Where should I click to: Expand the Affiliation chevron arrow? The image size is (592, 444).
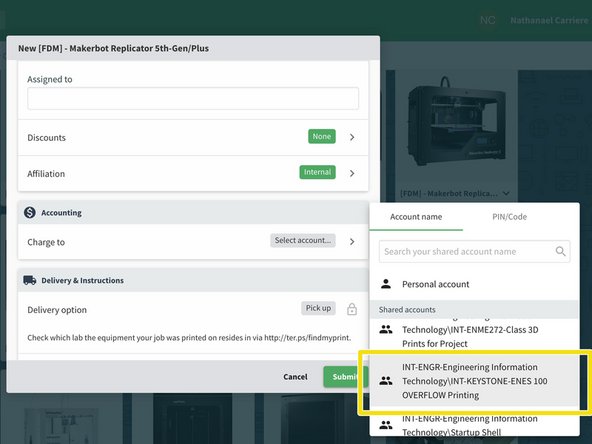click(352, 173)
